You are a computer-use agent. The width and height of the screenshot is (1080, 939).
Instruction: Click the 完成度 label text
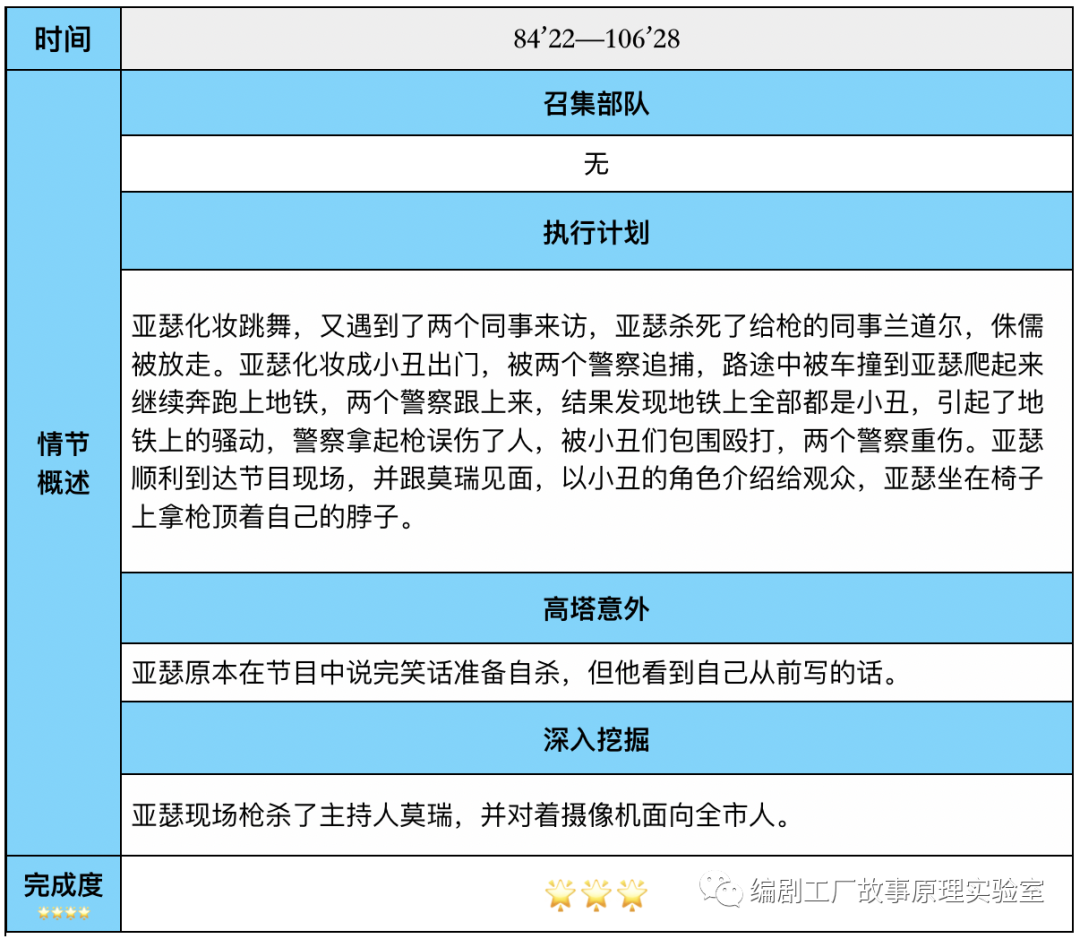[x=63, y=885]
